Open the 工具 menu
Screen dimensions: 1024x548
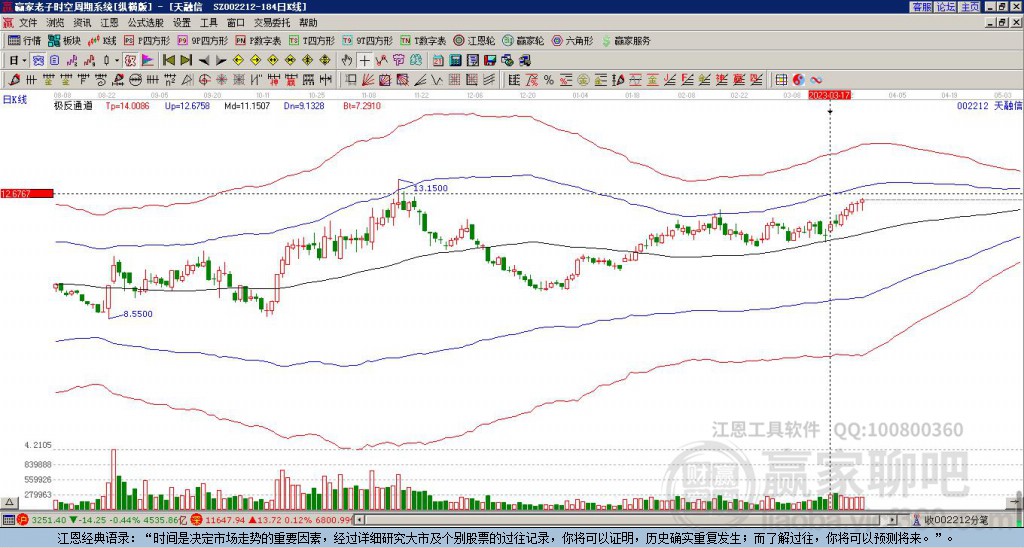(209, 23)
